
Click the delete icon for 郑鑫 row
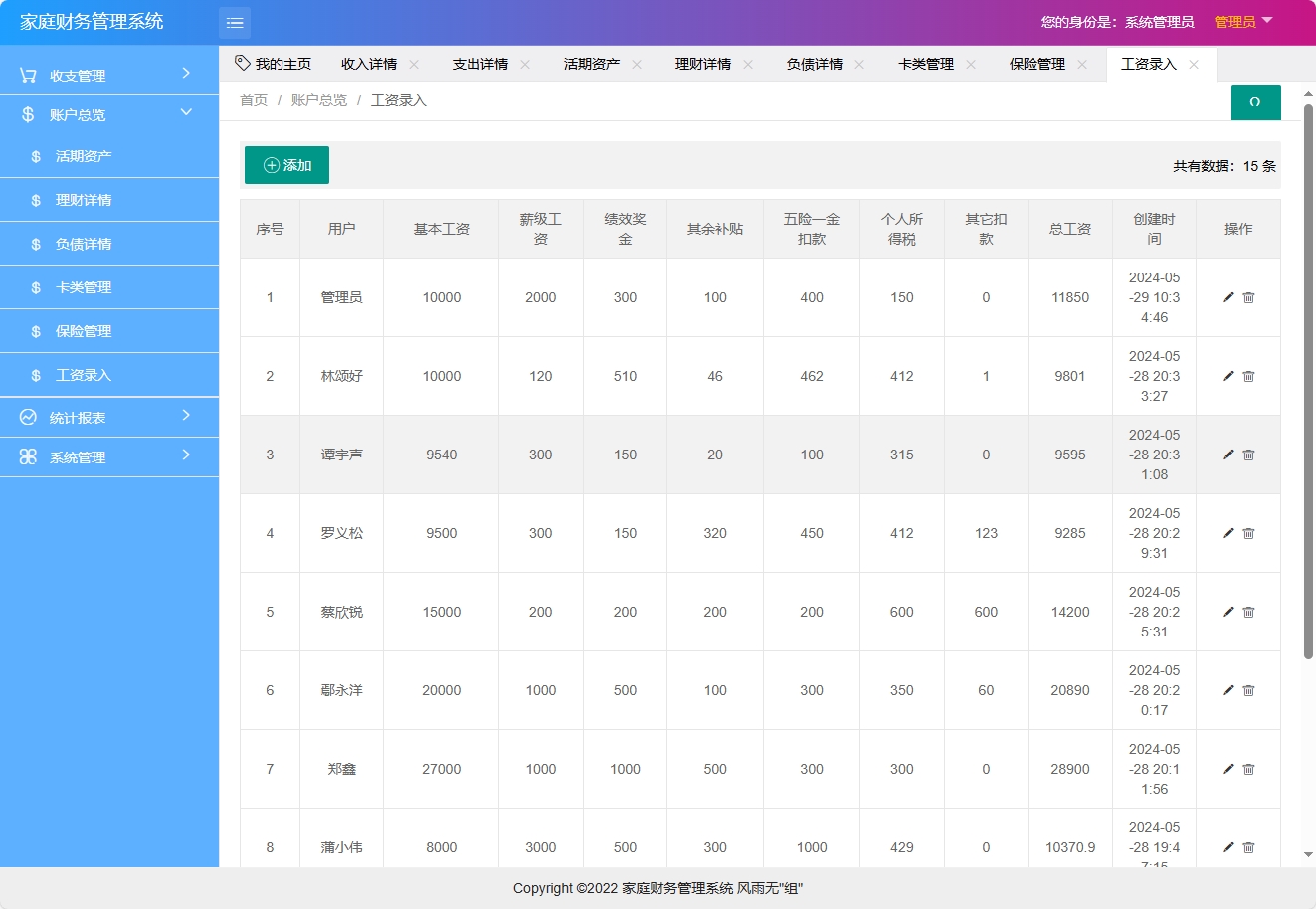coord(1248,769)
